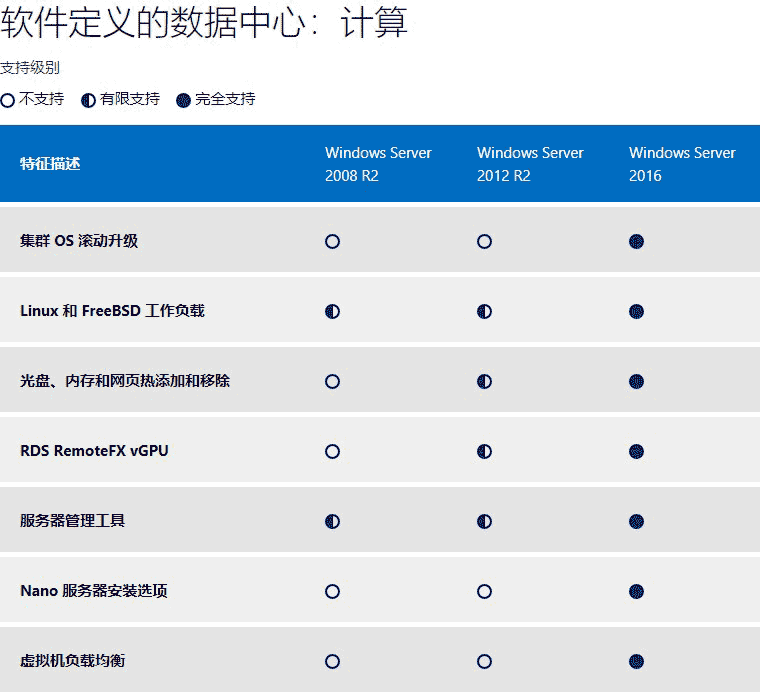This screenshot has height=692, width=760.
Task: Click the Windows Server 2008 R2 column header
Action: click(x=378, y=164)
